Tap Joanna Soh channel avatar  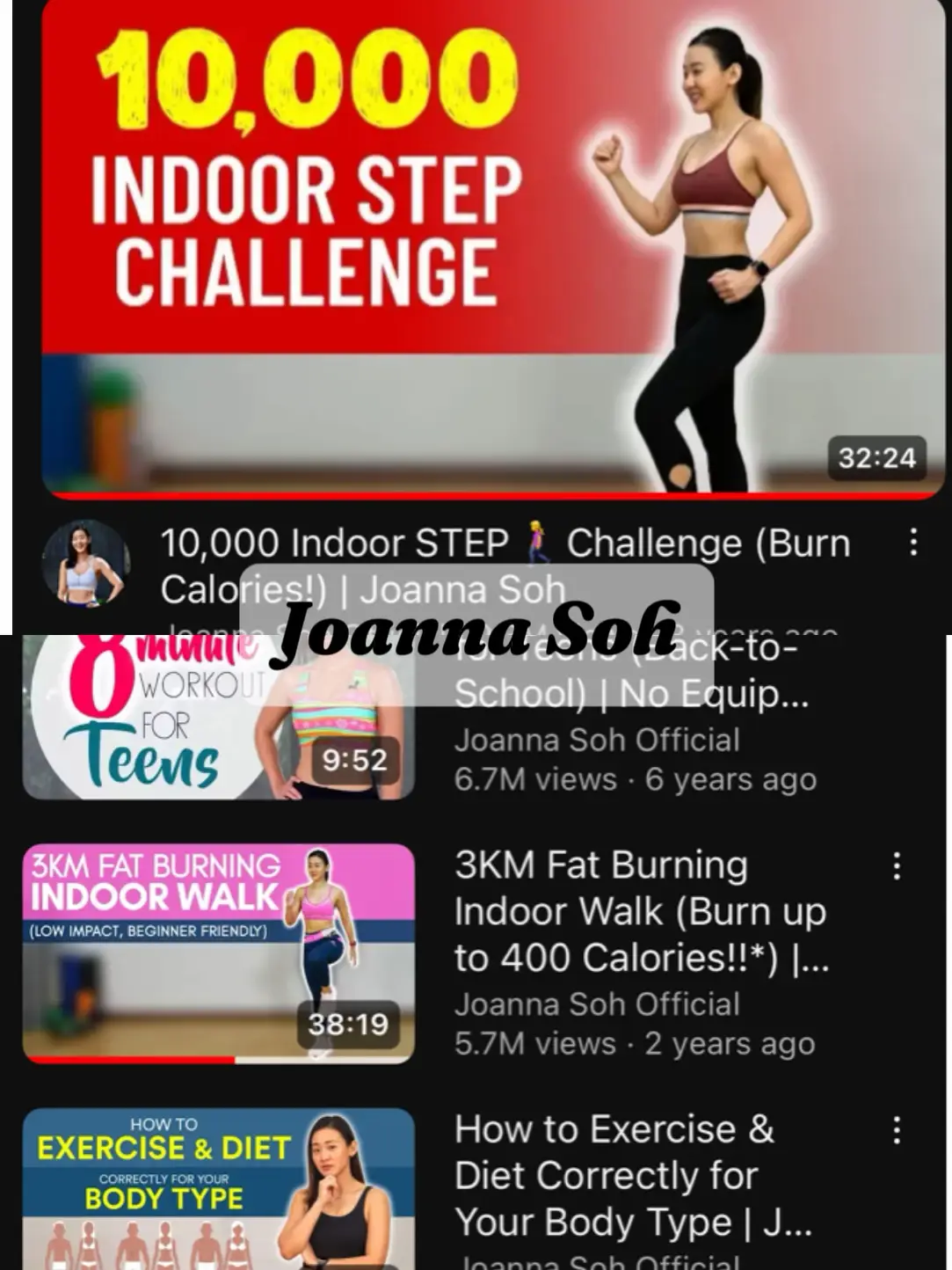click(x=85, y=563)
